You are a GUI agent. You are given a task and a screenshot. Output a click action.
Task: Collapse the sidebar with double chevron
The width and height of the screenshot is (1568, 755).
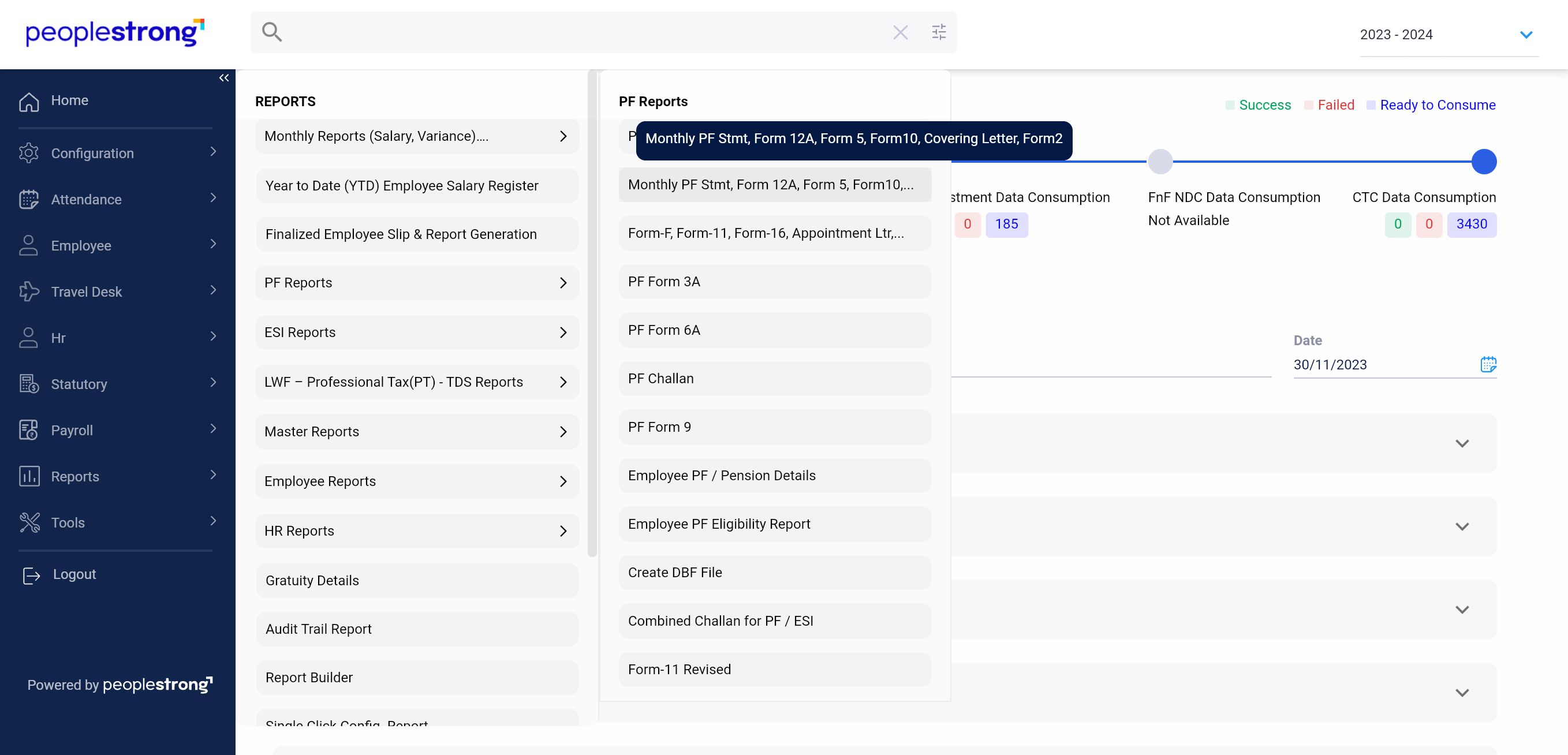(223, 78)
